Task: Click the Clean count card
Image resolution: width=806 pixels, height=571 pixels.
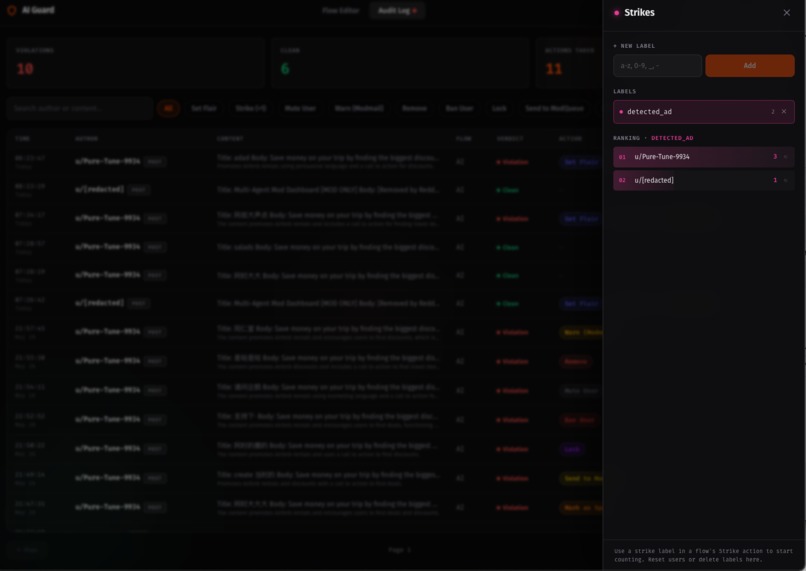Action: (400, 63)
